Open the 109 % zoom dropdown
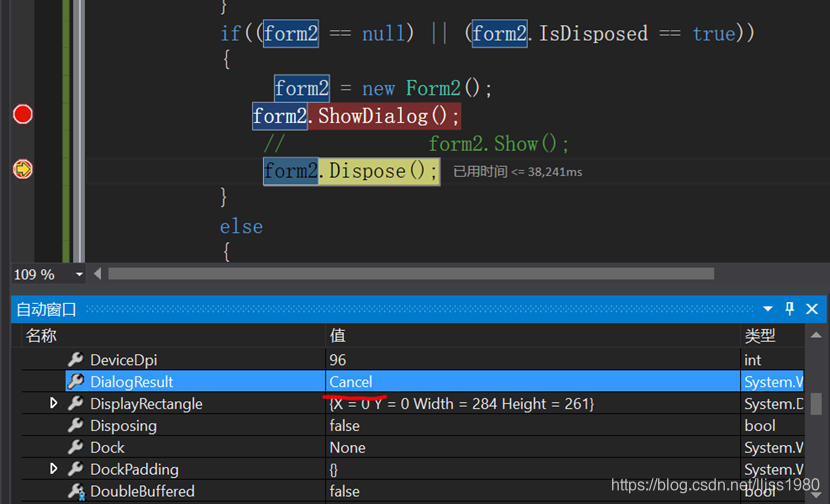 click(x=79, y=274)
